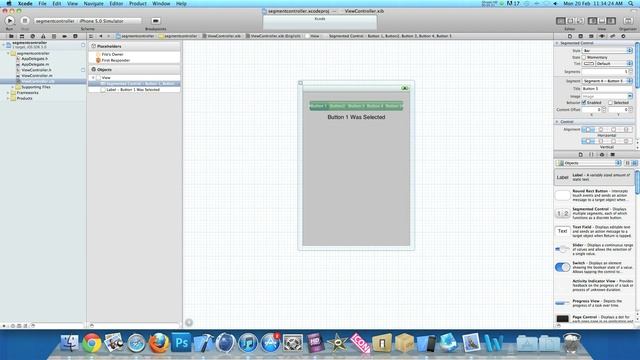The image size is (640, 360).
Task: Select the Assistant editor button
Action: point(570,21)
